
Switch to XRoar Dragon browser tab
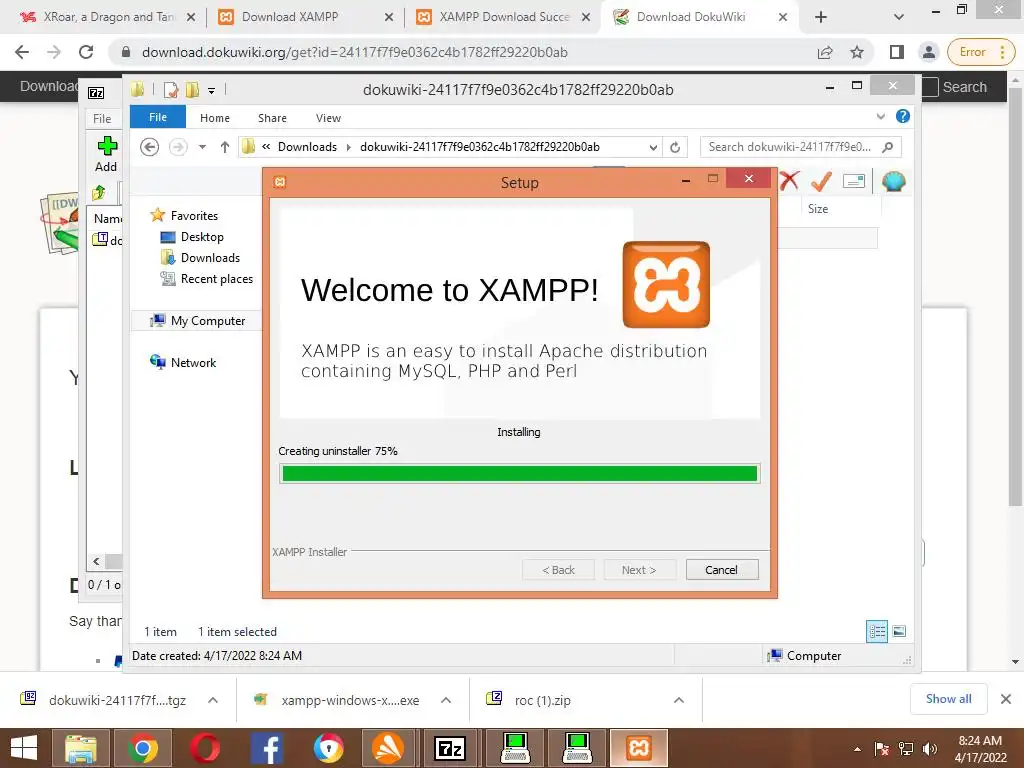(108, 17)
